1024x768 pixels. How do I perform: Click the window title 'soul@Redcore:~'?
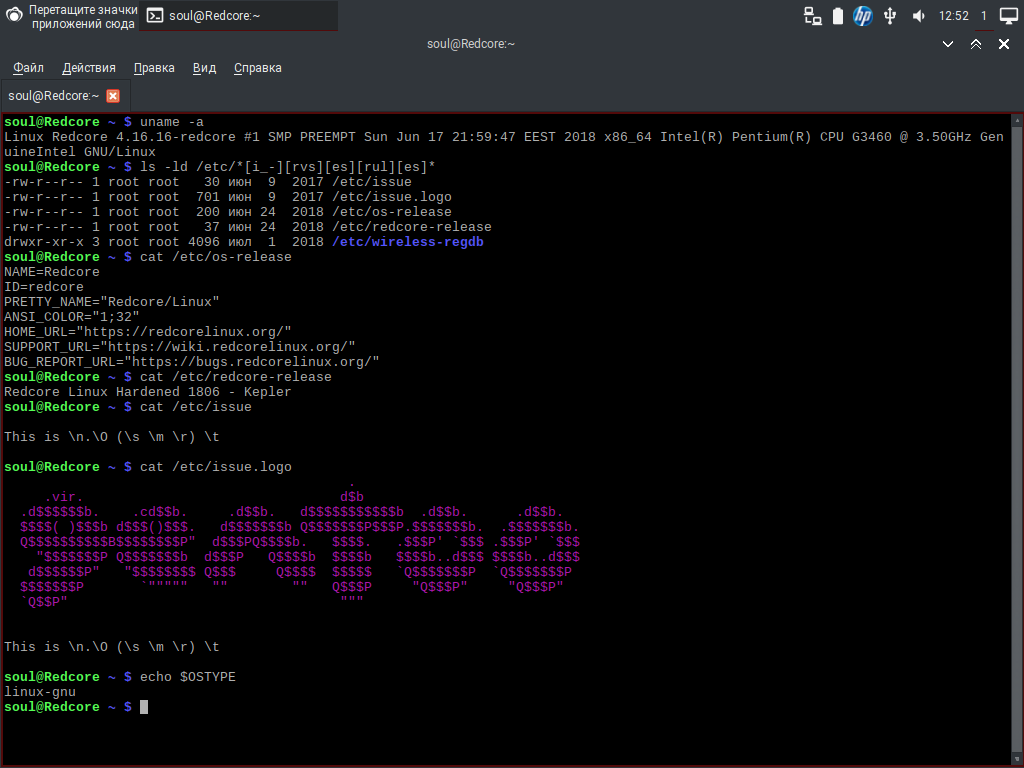(x=471, y=44)
